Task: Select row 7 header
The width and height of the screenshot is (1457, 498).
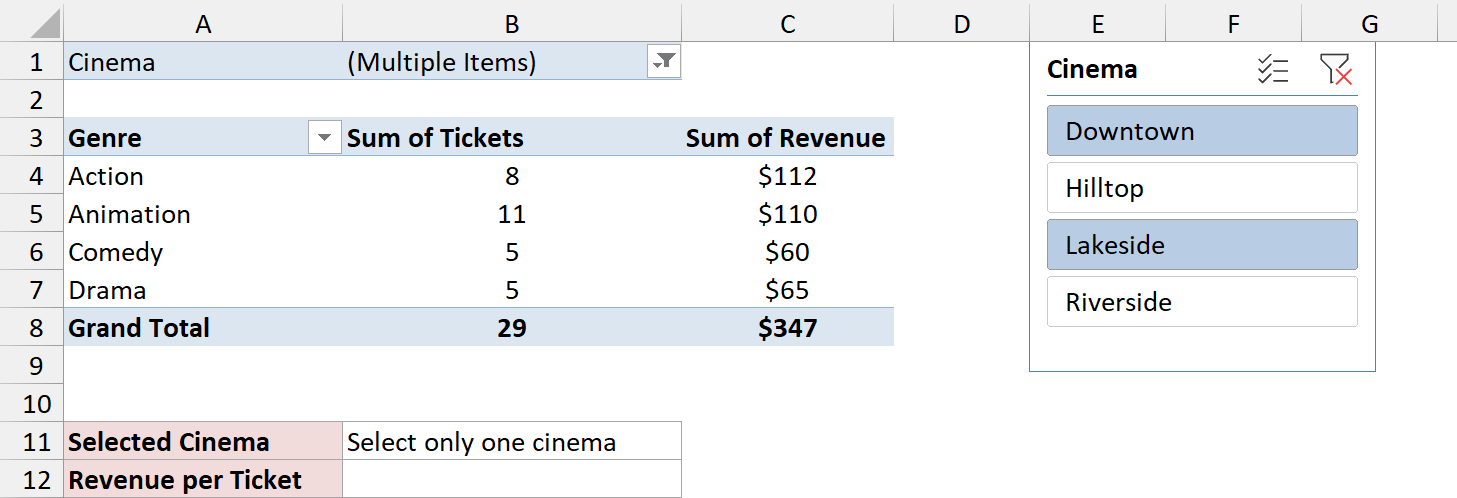Action: tap(32, 290)
